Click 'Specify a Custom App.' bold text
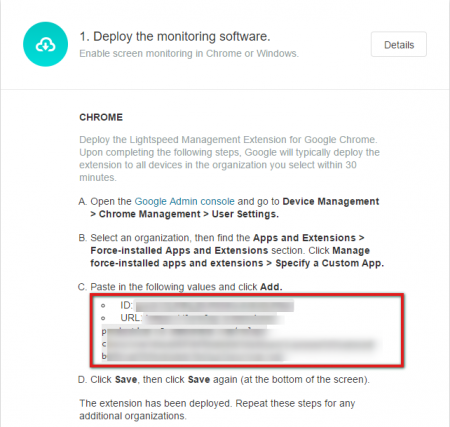This screenshot has height=427, width=450. click(330, 263)
